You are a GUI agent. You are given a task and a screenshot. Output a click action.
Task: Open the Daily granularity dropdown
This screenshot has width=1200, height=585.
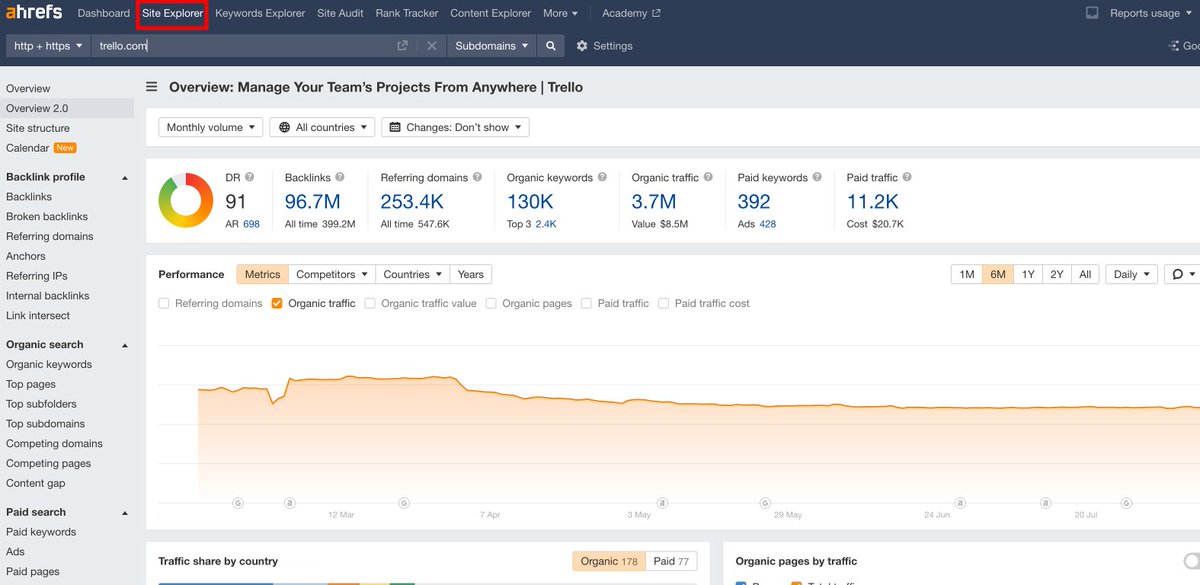[1131, 274]
